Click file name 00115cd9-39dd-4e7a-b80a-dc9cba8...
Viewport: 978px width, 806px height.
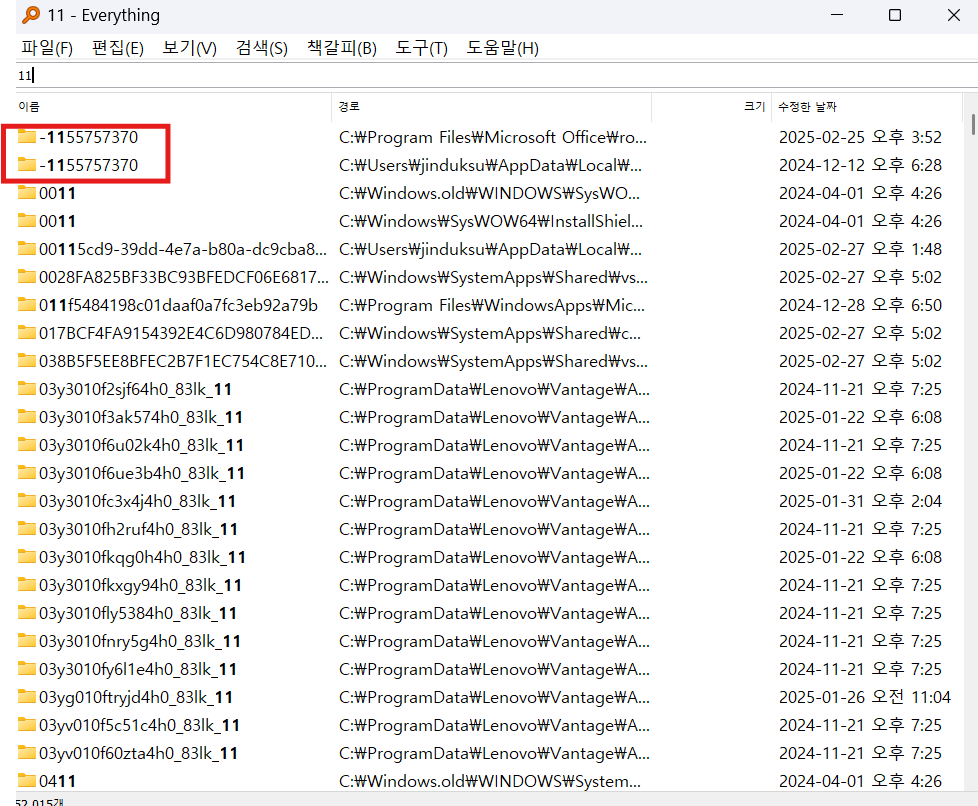pyautogui.click(x=183, y=250)
